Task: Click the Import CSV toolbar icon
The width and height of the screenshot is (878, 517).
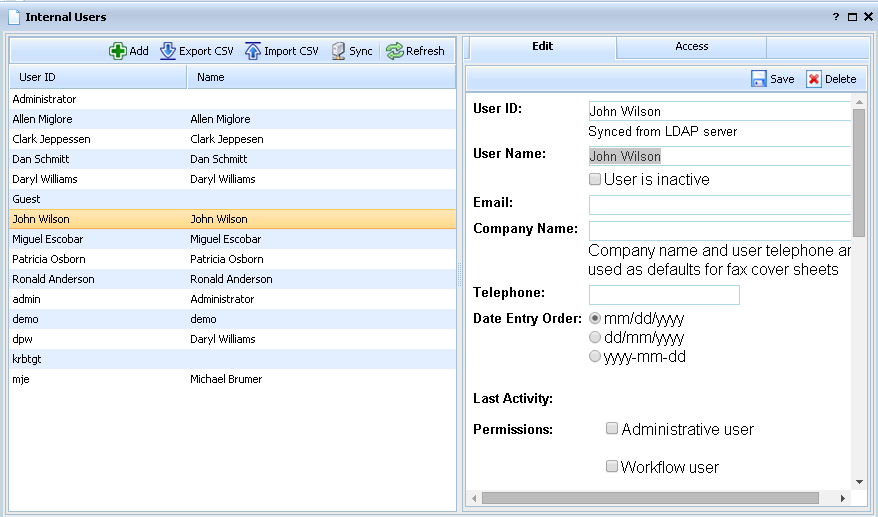Action: pos(253,51)
